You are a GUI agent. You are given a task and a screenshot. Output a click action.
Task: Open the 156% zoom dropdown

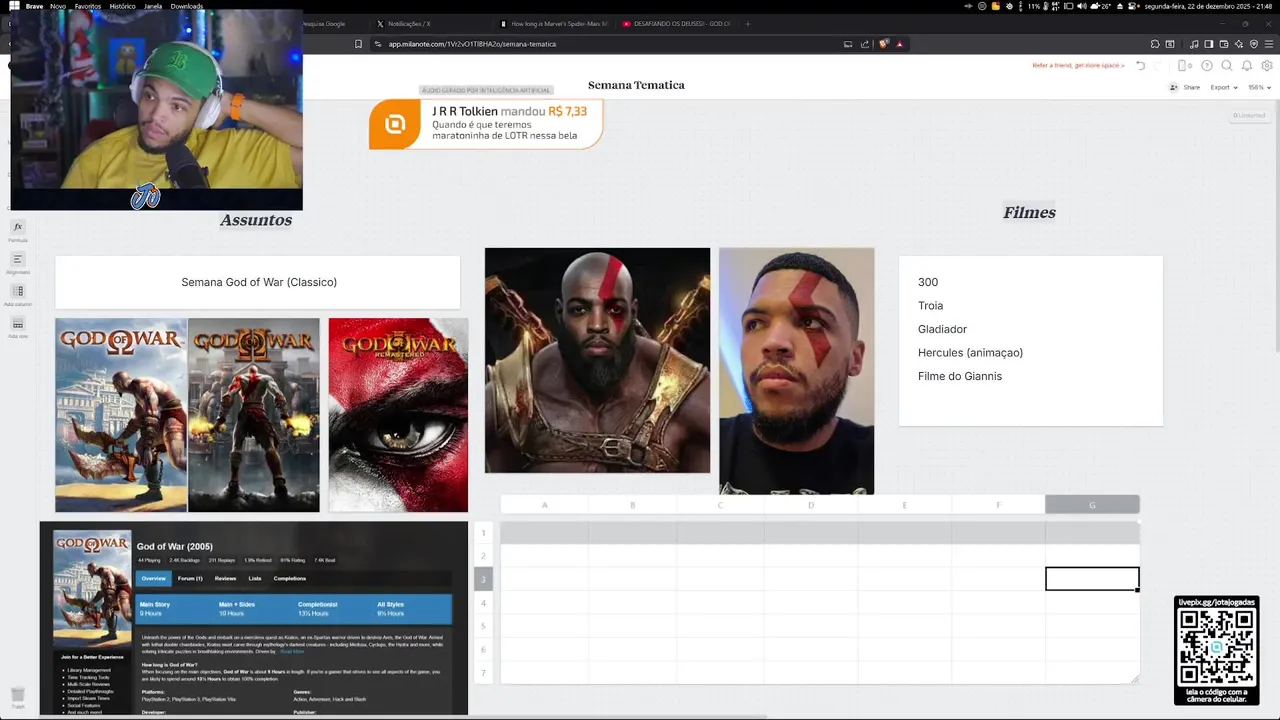click(1260, 87)
